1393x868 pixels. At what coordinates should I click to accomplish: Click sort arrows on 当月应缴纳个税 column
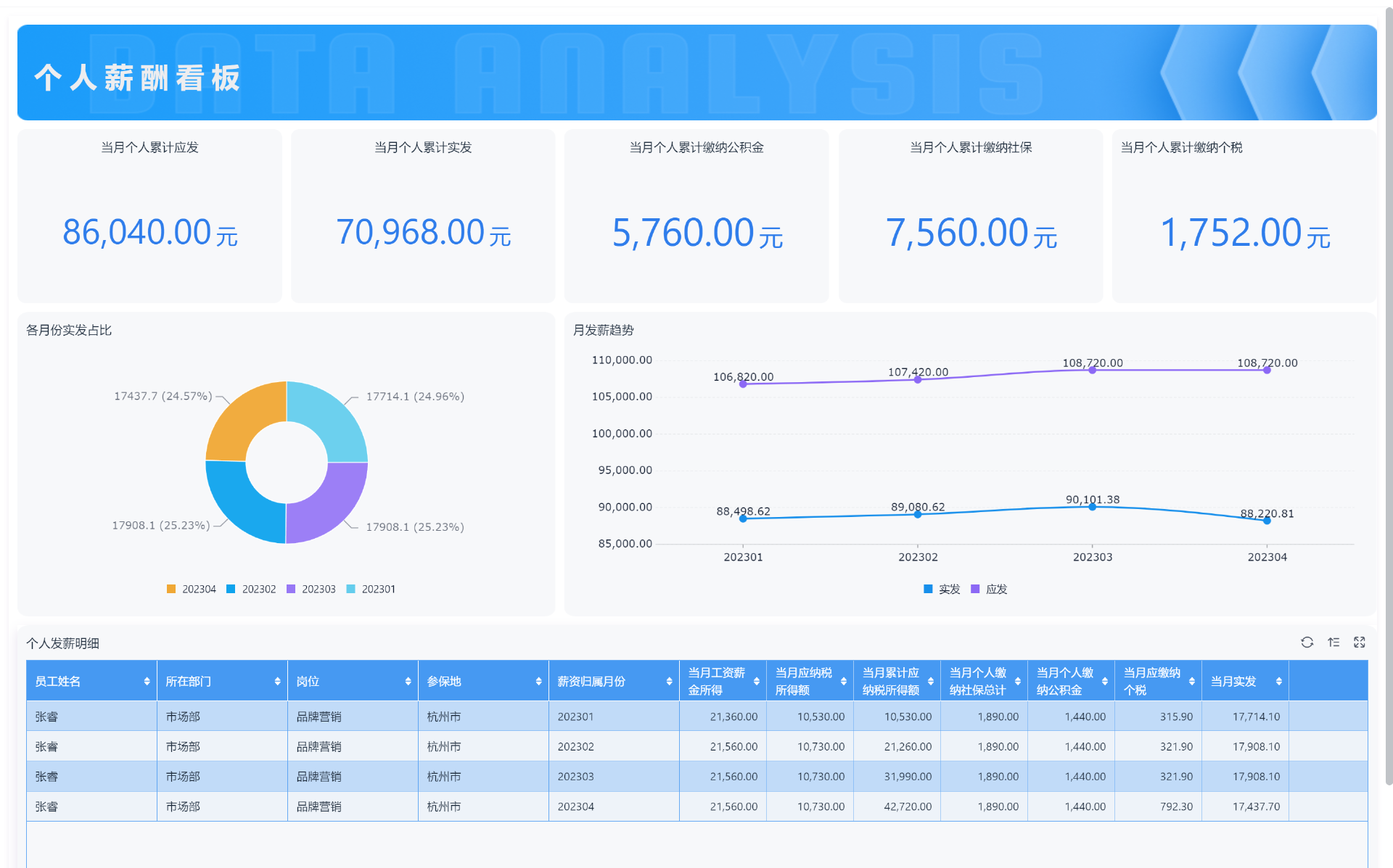pos(1191,682)
